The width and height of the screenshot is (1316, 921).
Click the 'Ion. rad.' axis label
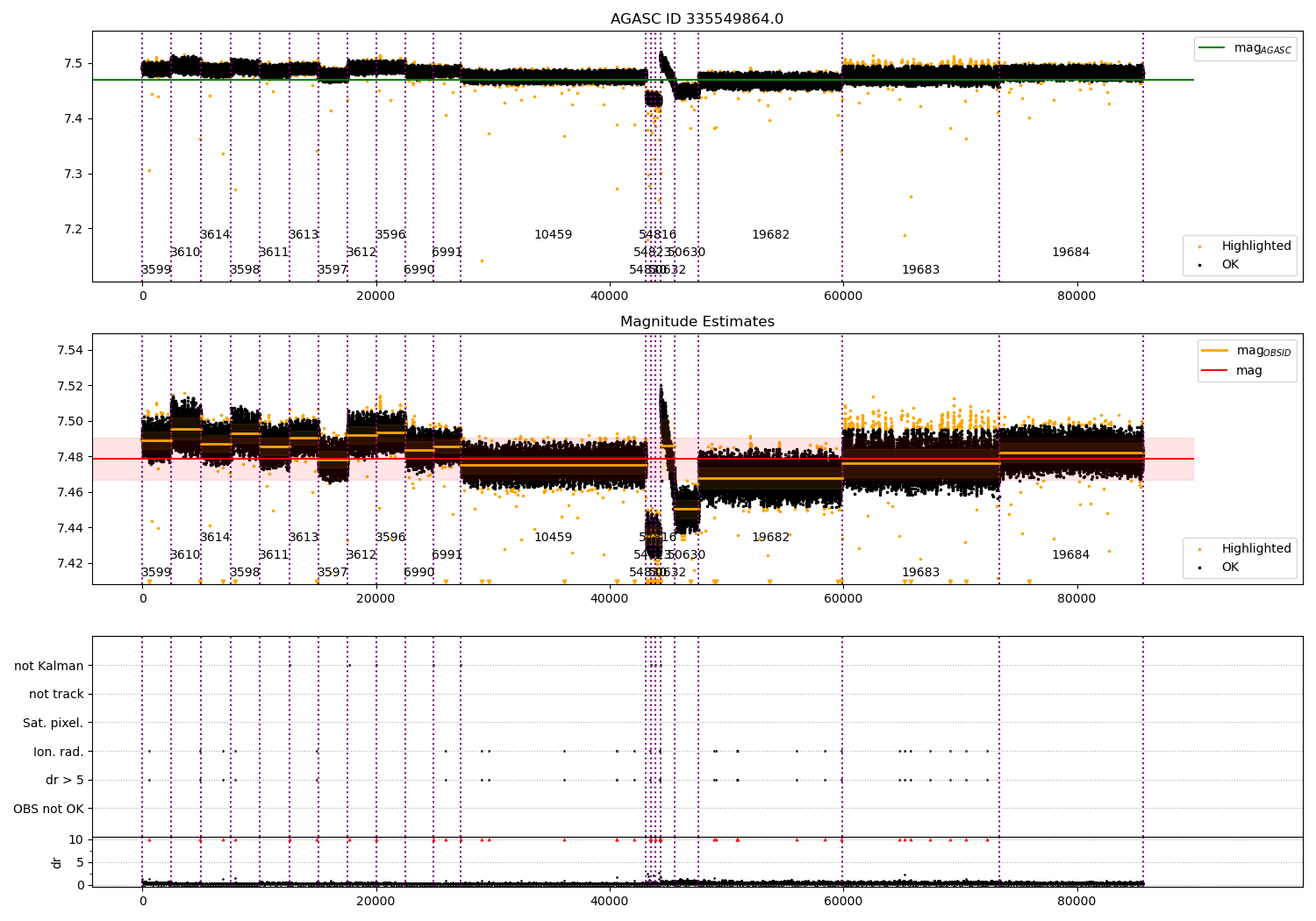tap(59, 752)
